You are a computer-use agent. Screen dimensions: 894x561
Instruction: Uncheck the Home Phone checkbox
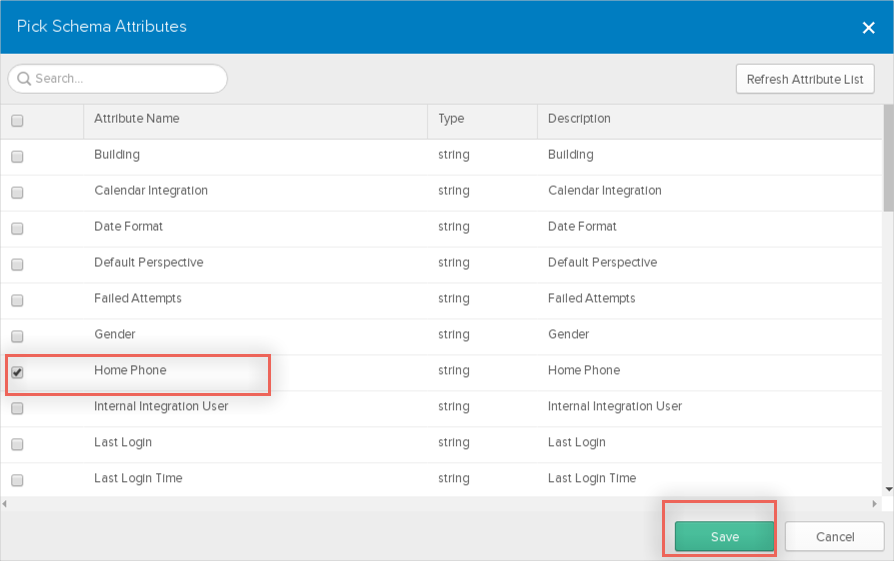(x=17, y=373)
